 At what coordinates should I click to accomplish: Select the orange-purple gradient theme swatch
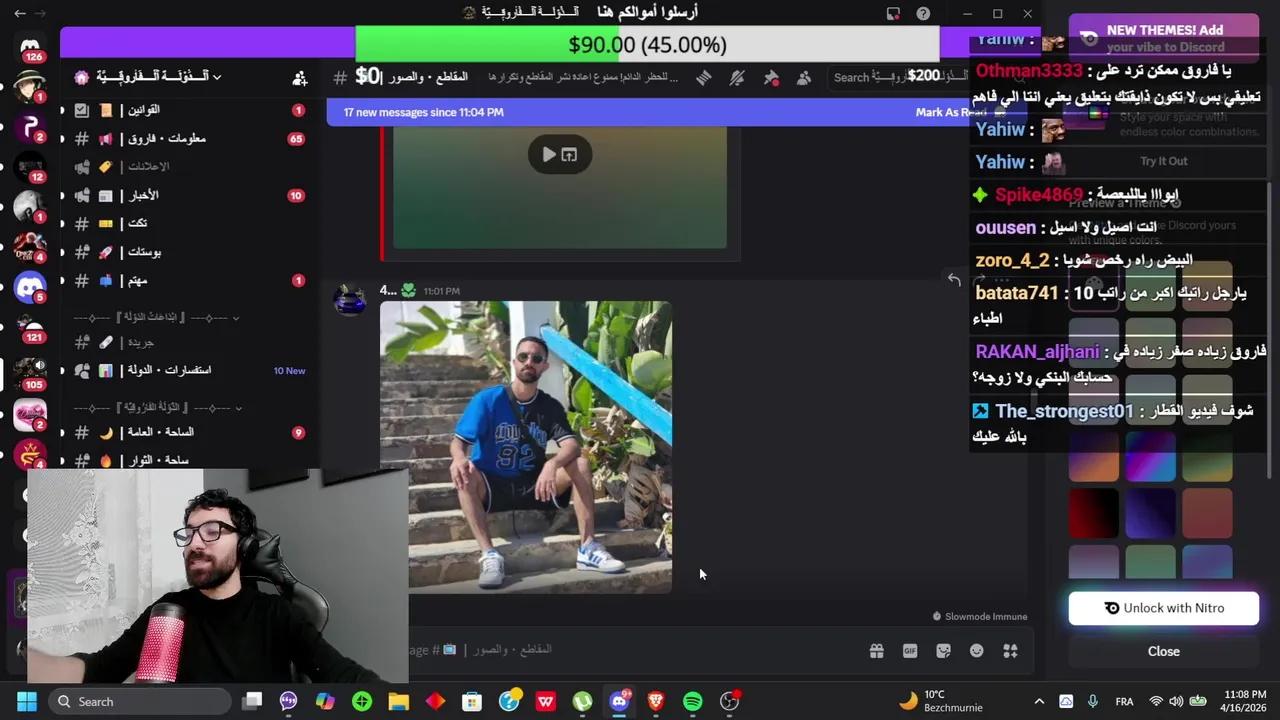tap(1094, 456)
